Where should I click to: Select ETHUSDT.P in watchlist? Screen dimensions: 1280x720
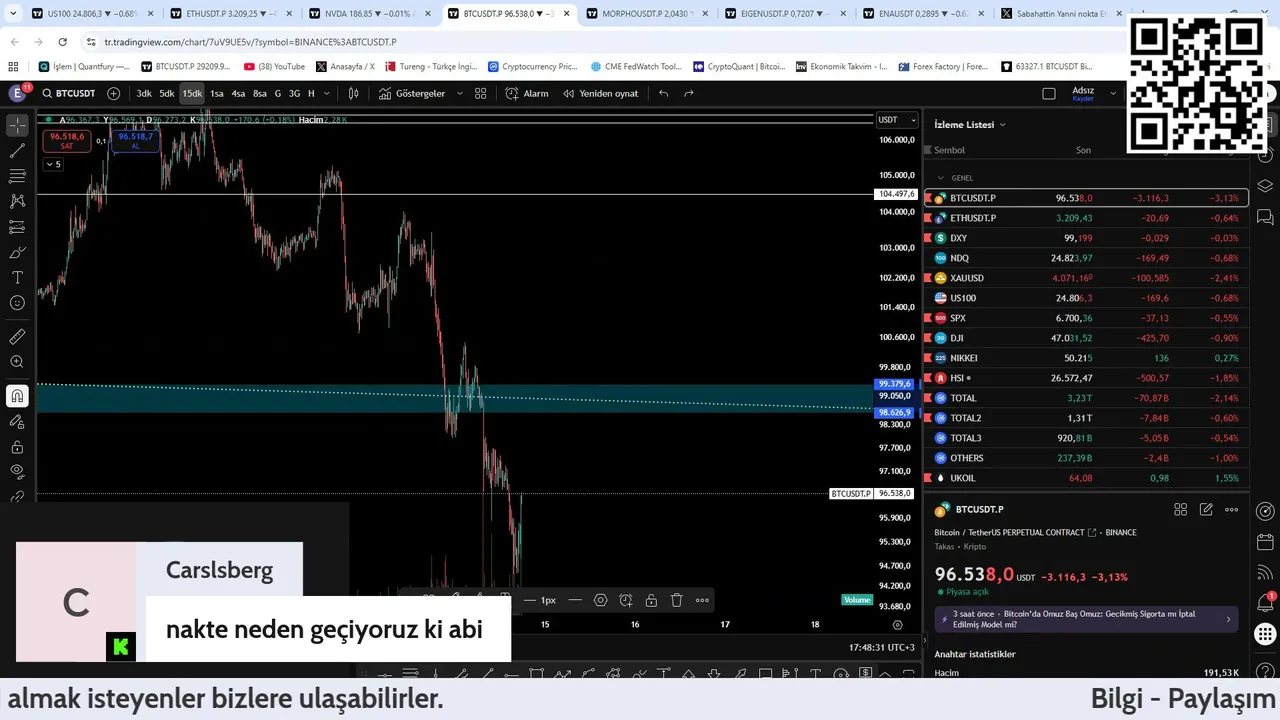pos(1086,218)
